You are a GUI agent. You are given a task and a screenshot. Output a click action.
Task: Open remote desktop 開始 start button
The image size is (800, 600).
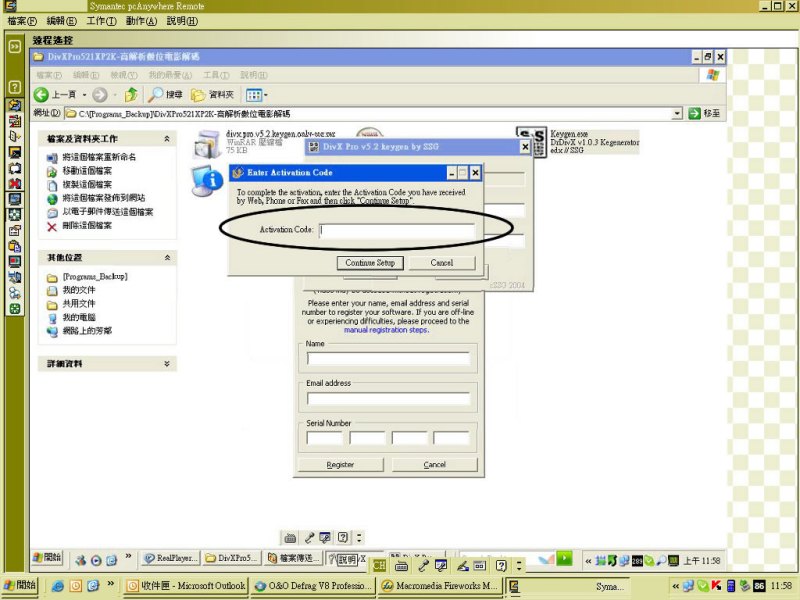47,558
